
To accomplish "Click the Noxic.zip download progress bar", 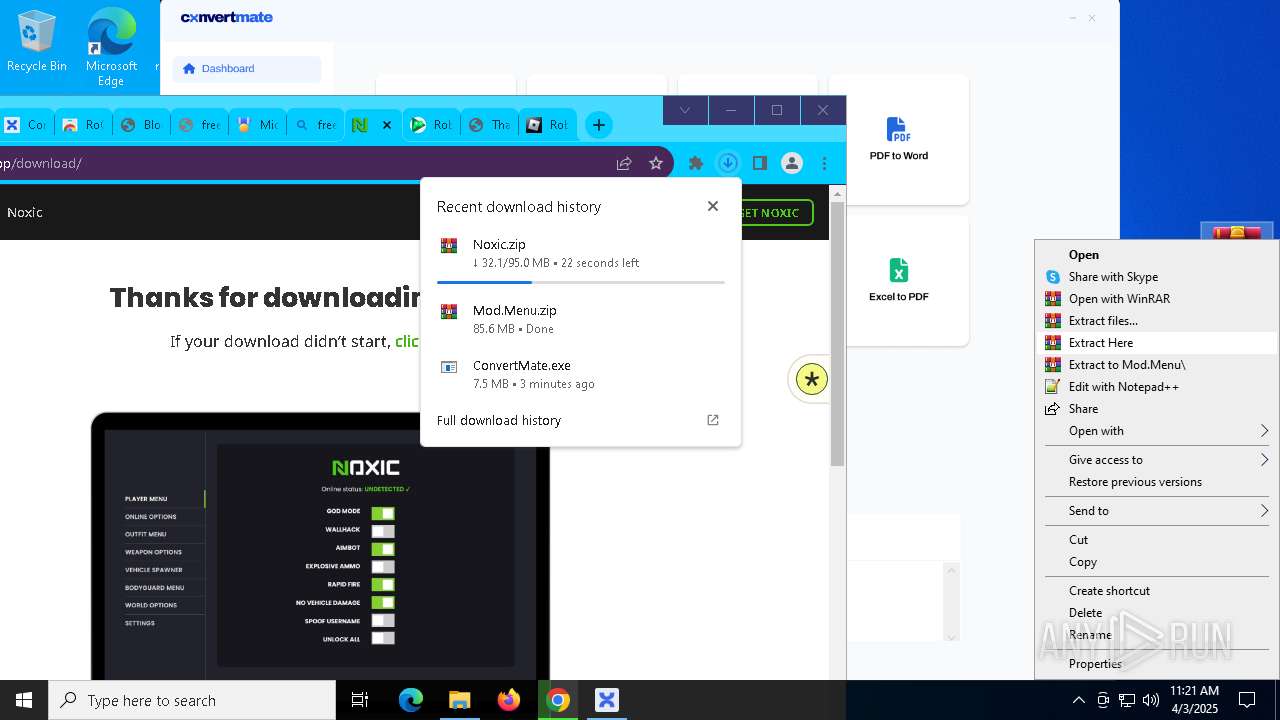I will [x=581, y=283].
